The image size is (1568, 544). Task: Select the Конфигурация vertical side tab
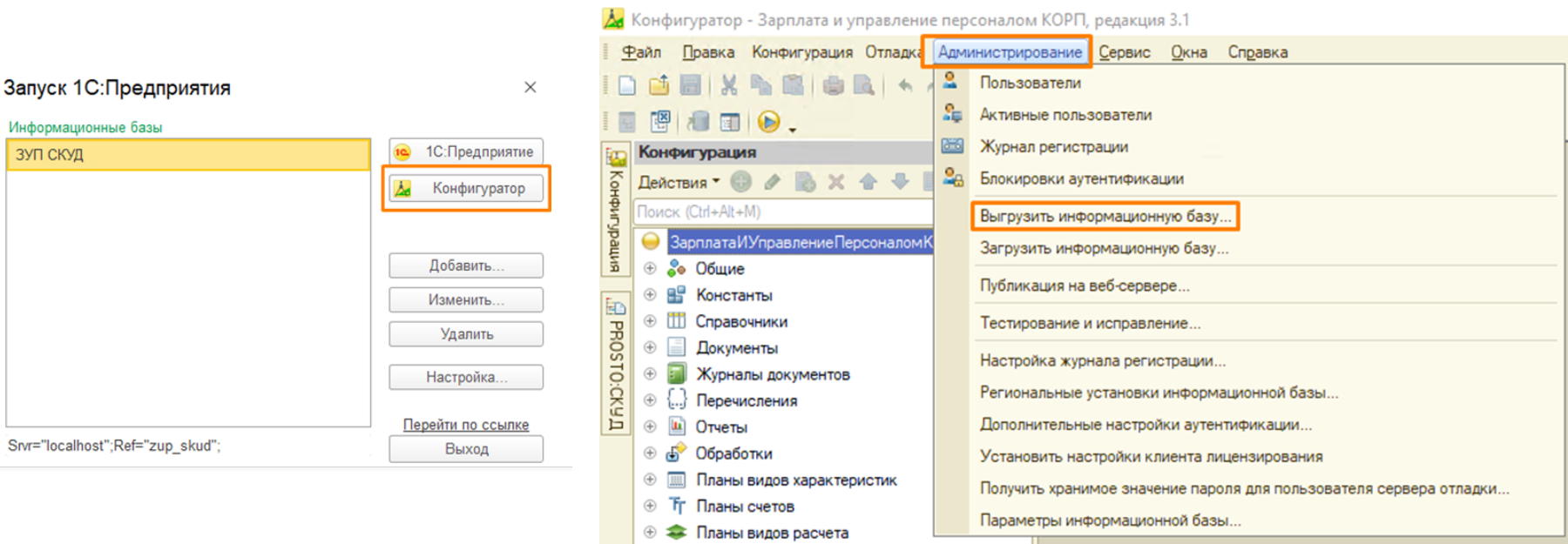pyautogui.click(x=616, y=210)
